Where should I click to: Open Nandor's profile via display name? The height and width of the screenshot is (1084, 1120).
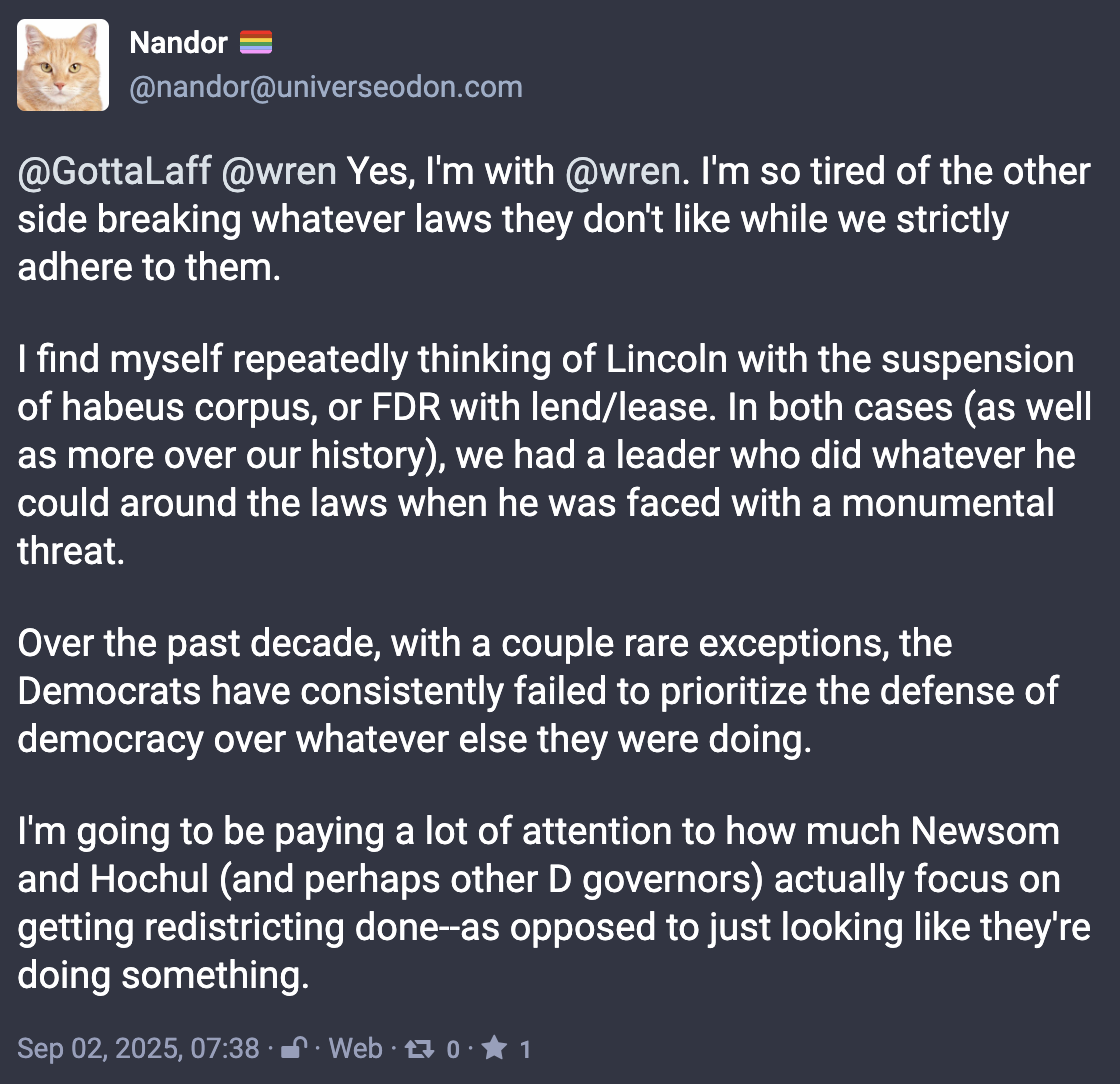pos(179,43)
